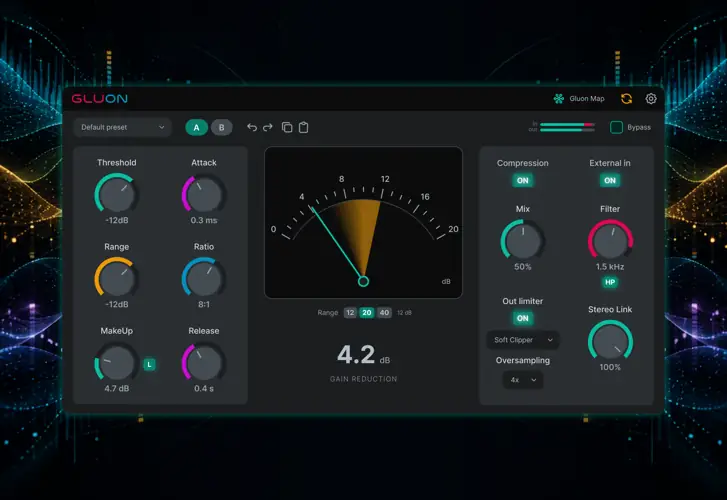Screen dimensions: 727x500
Task: Toggle Out limiter ON switch
Action: pos(523,318)
